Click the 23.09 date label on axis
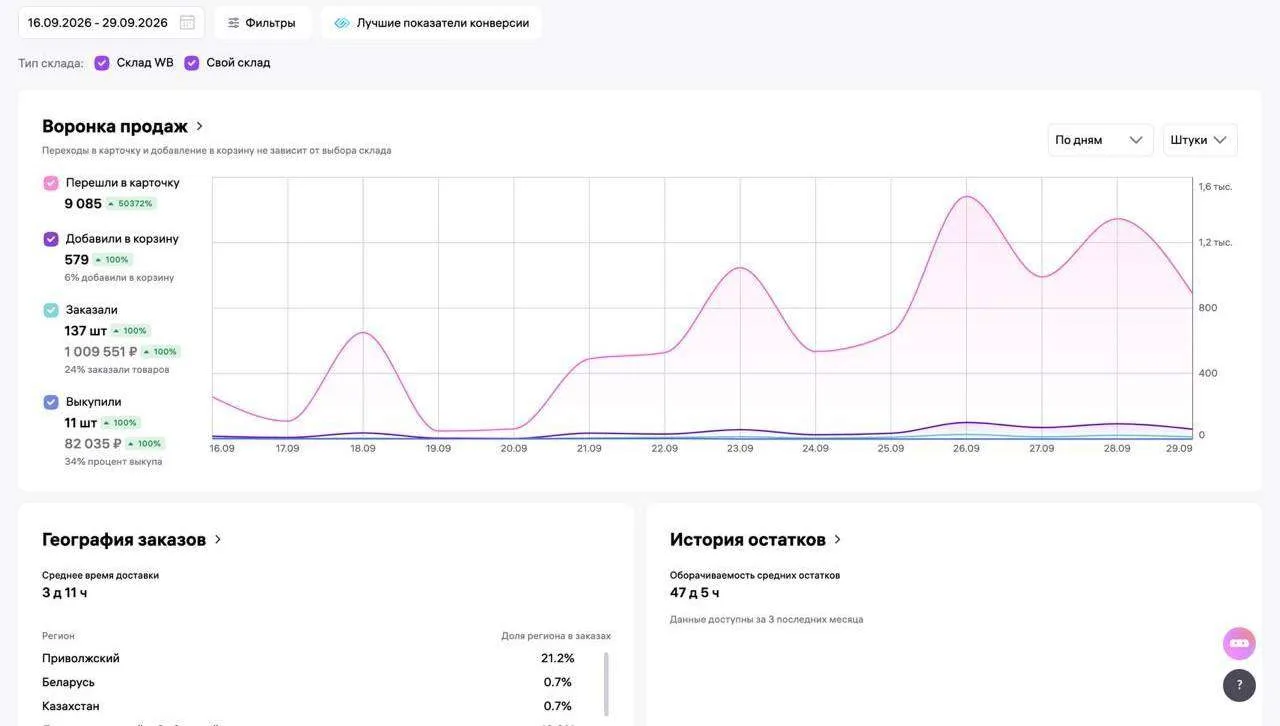The width and height of the screenshot is (1280, 726). (x=740, y=449)
